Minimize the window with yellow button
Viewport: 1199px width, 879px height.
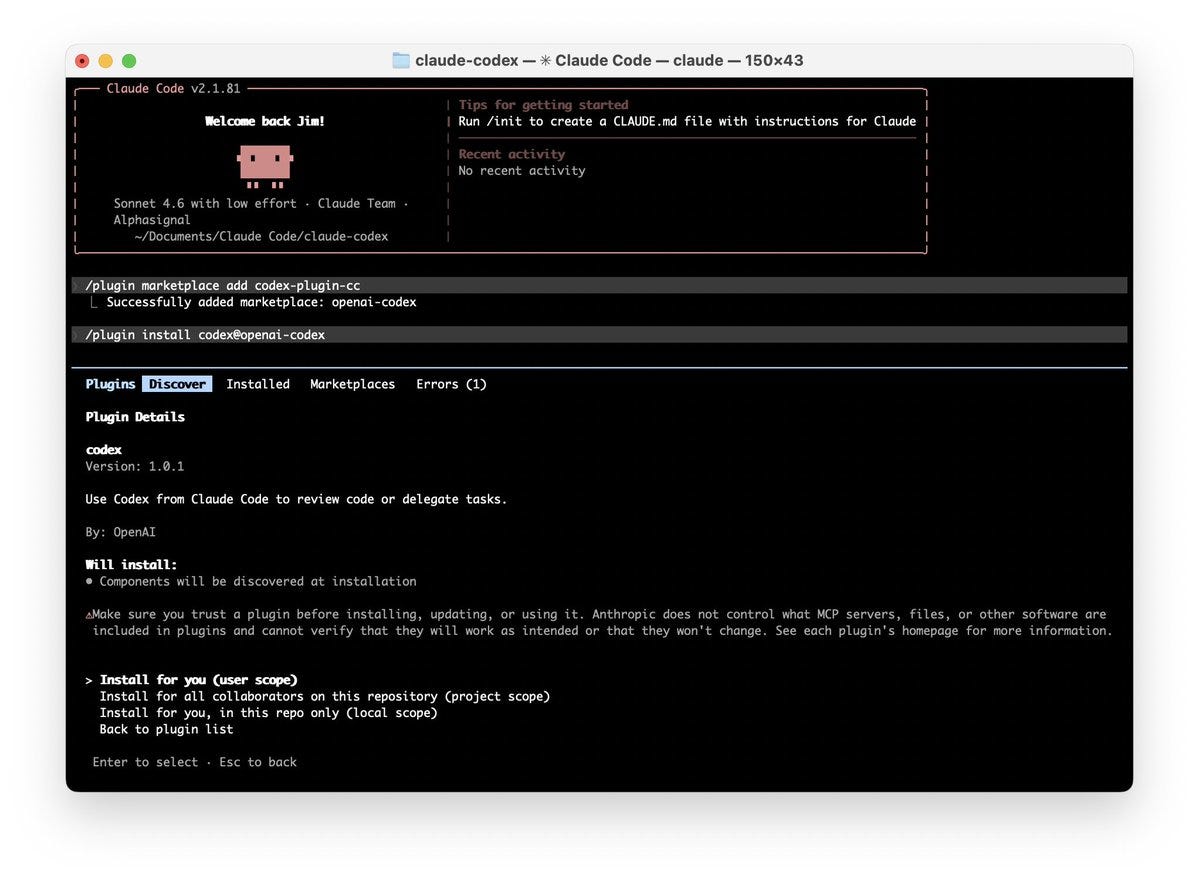[106, 61]
